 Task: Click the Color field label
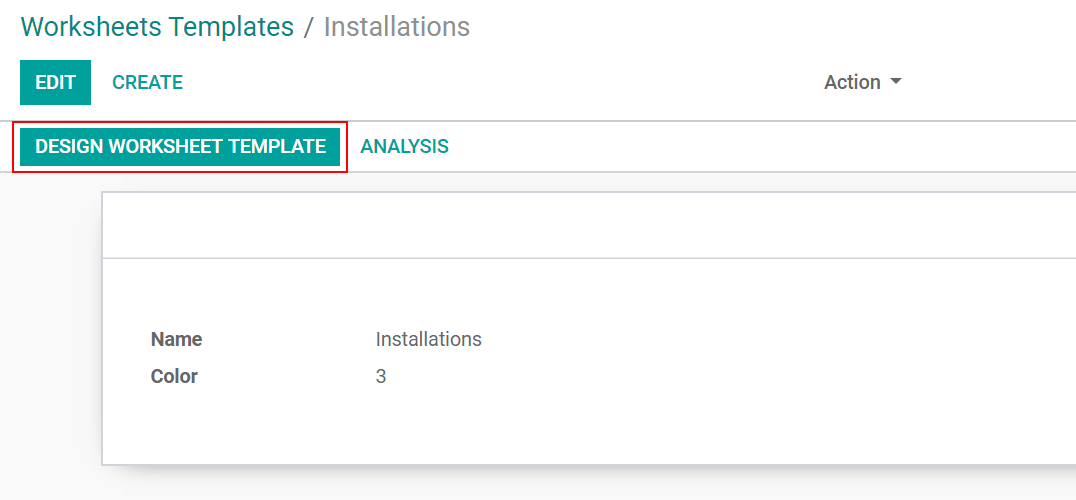click(174, 377)
